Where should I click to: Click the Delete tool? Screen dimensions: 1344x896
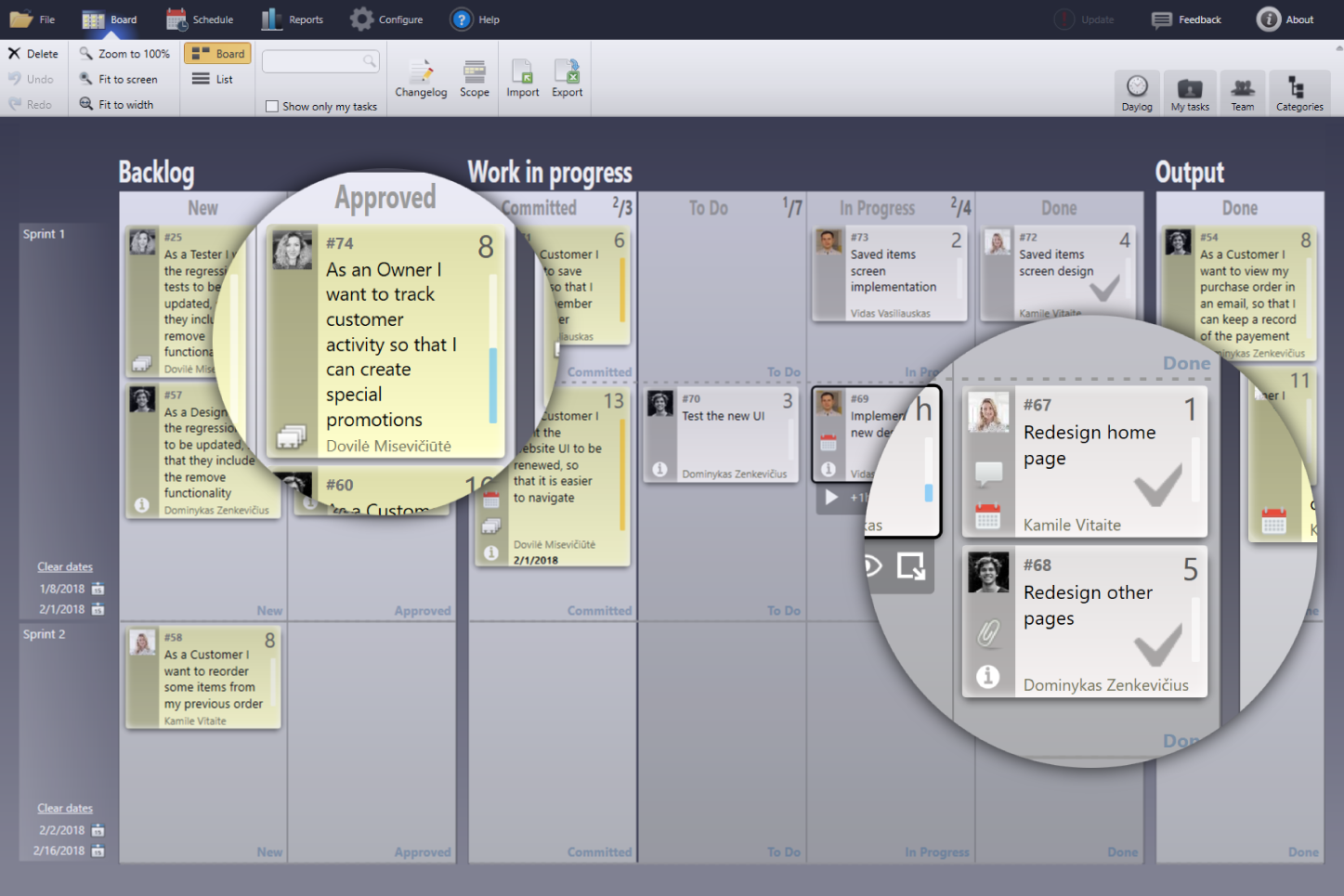(33, 54)
